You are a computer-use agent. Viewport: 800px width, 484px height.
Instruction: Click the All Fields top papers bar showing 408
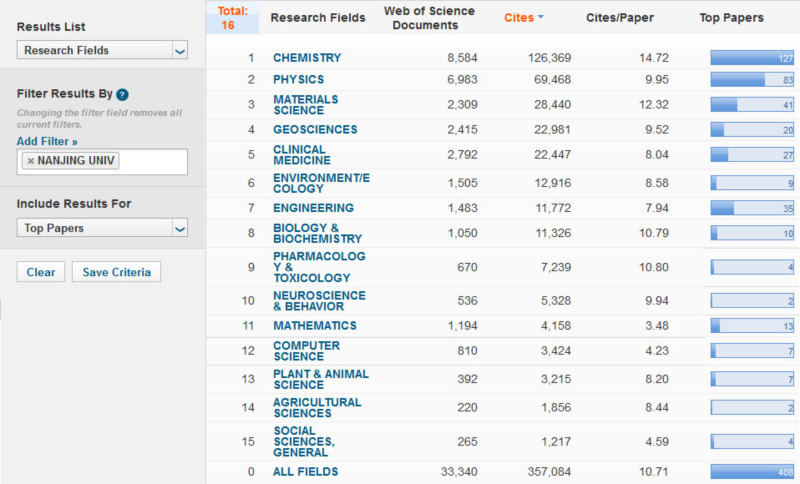(752, 472)
